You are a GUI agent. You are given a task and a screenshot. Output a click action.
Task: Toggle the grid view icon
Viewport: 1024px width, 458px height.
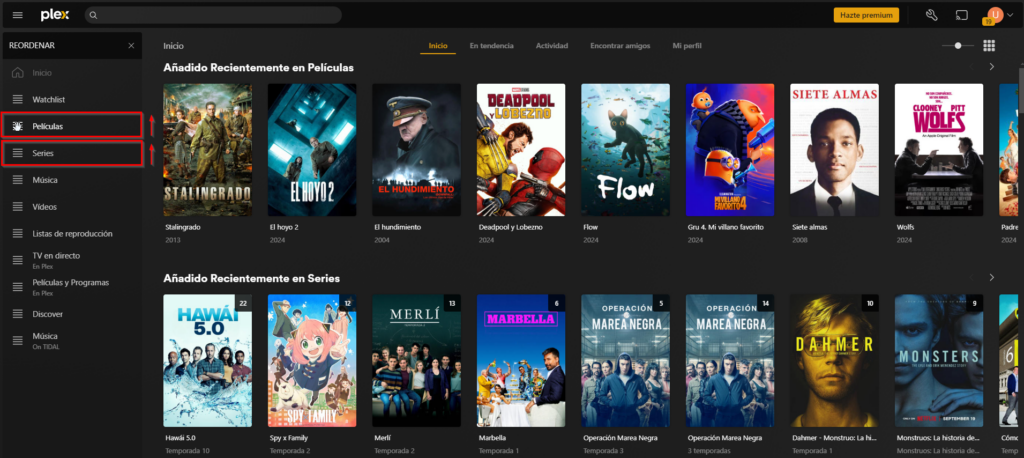(x=989, y=46)
